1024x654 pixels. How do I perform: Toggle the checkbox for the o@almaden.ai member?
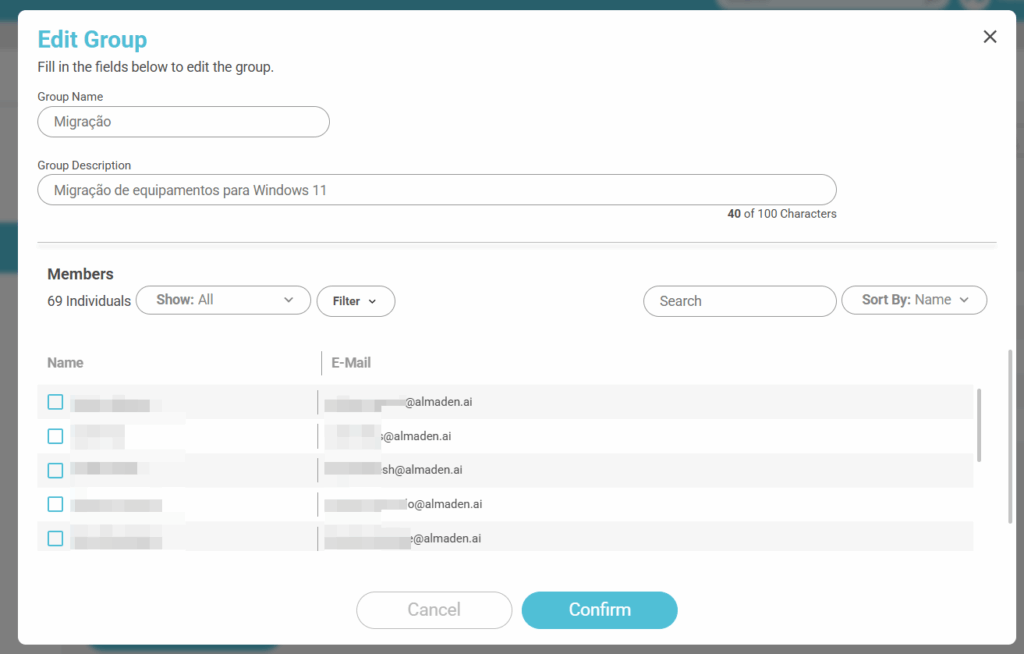pyautogui.click(x=55, y=504)
